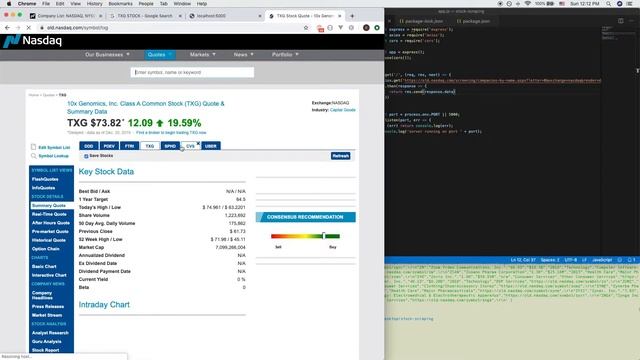Go back using Chrome's back arrow
The width and height of the screenshot is (640, 360).
pos(7,28)
